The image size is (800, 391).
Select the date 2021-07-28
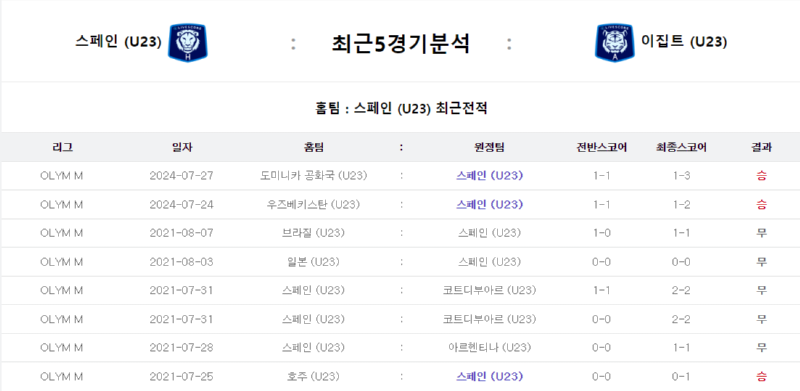point(182,348)
